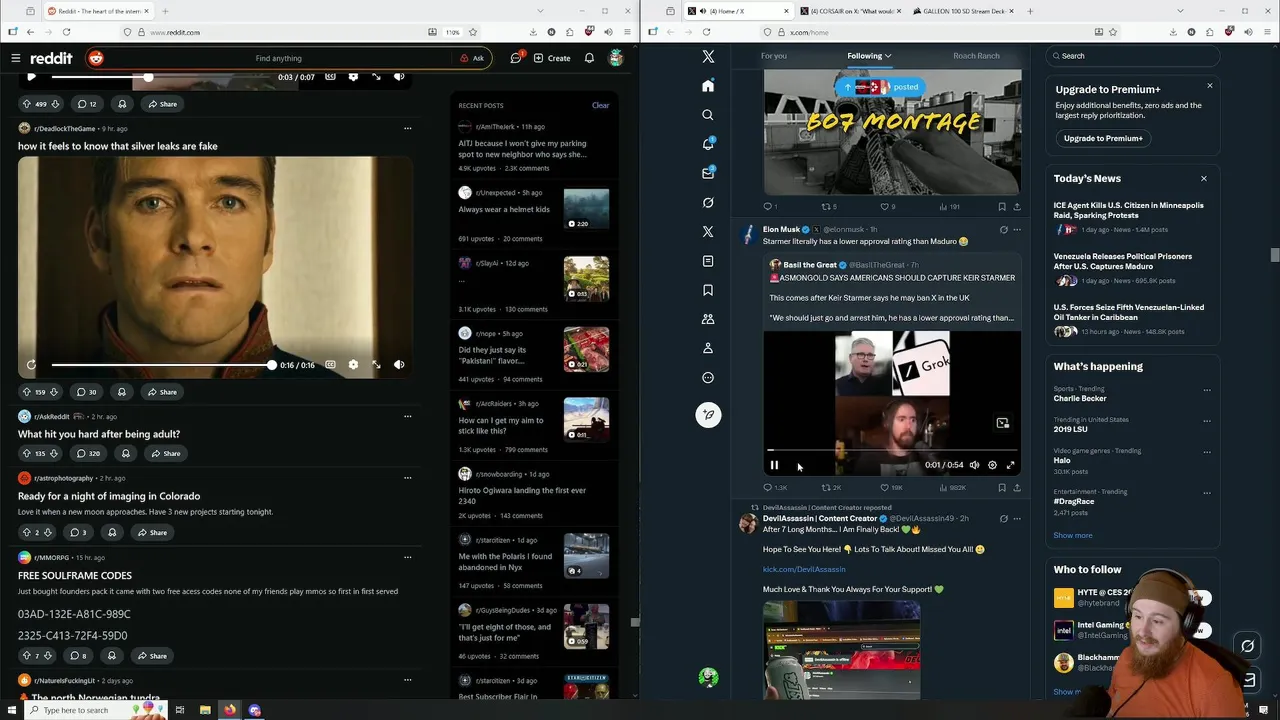This screenshot has height=720, width=1280.
Task: Mute the Asmongold video on X
Action: pos(974,465)
